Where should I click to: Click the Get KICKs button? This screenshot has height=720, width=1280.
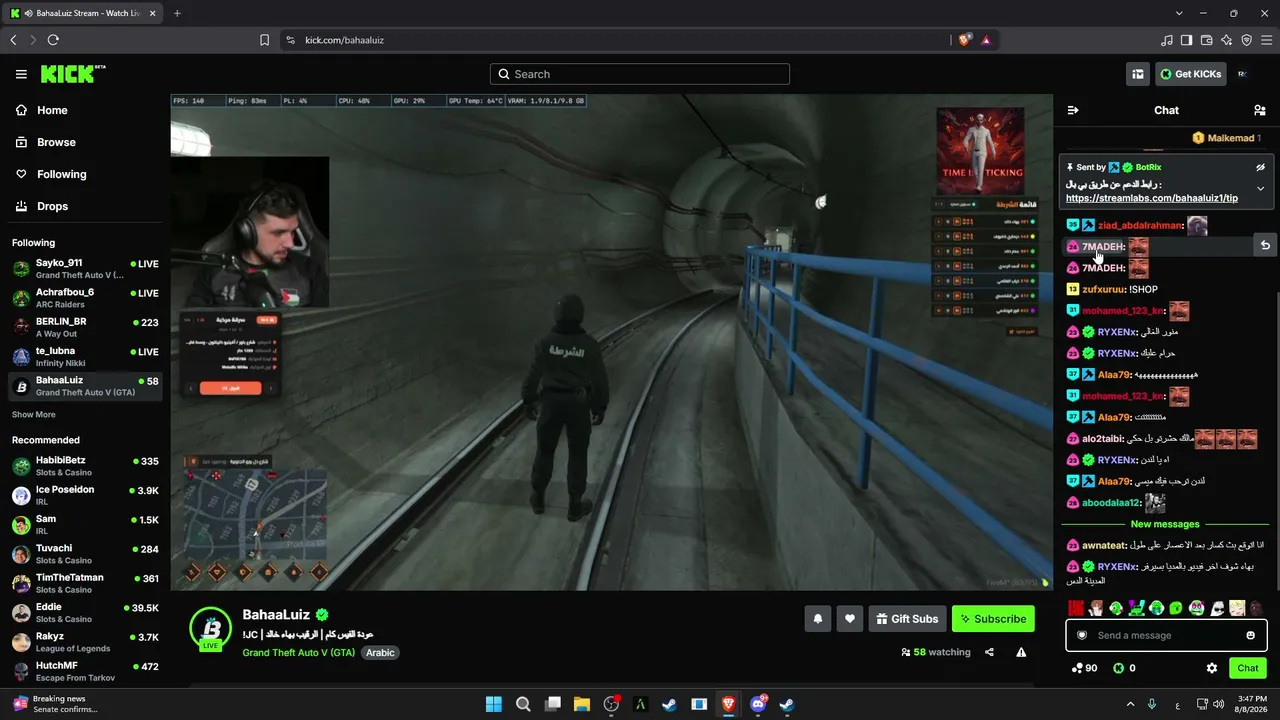1190,74
